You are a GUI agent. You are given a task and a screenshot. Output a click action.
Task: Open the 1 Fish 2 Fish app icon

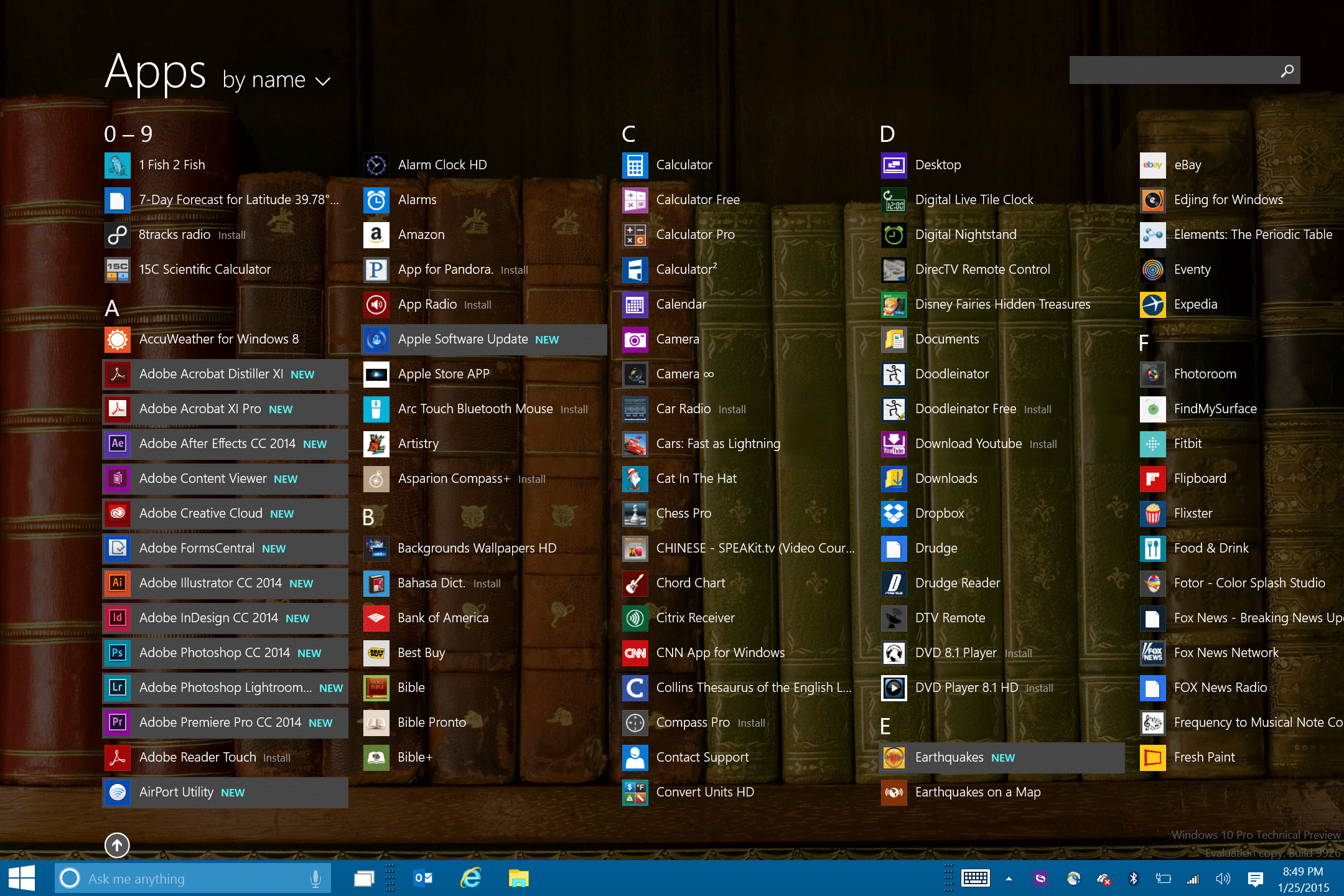click(118, 165)
